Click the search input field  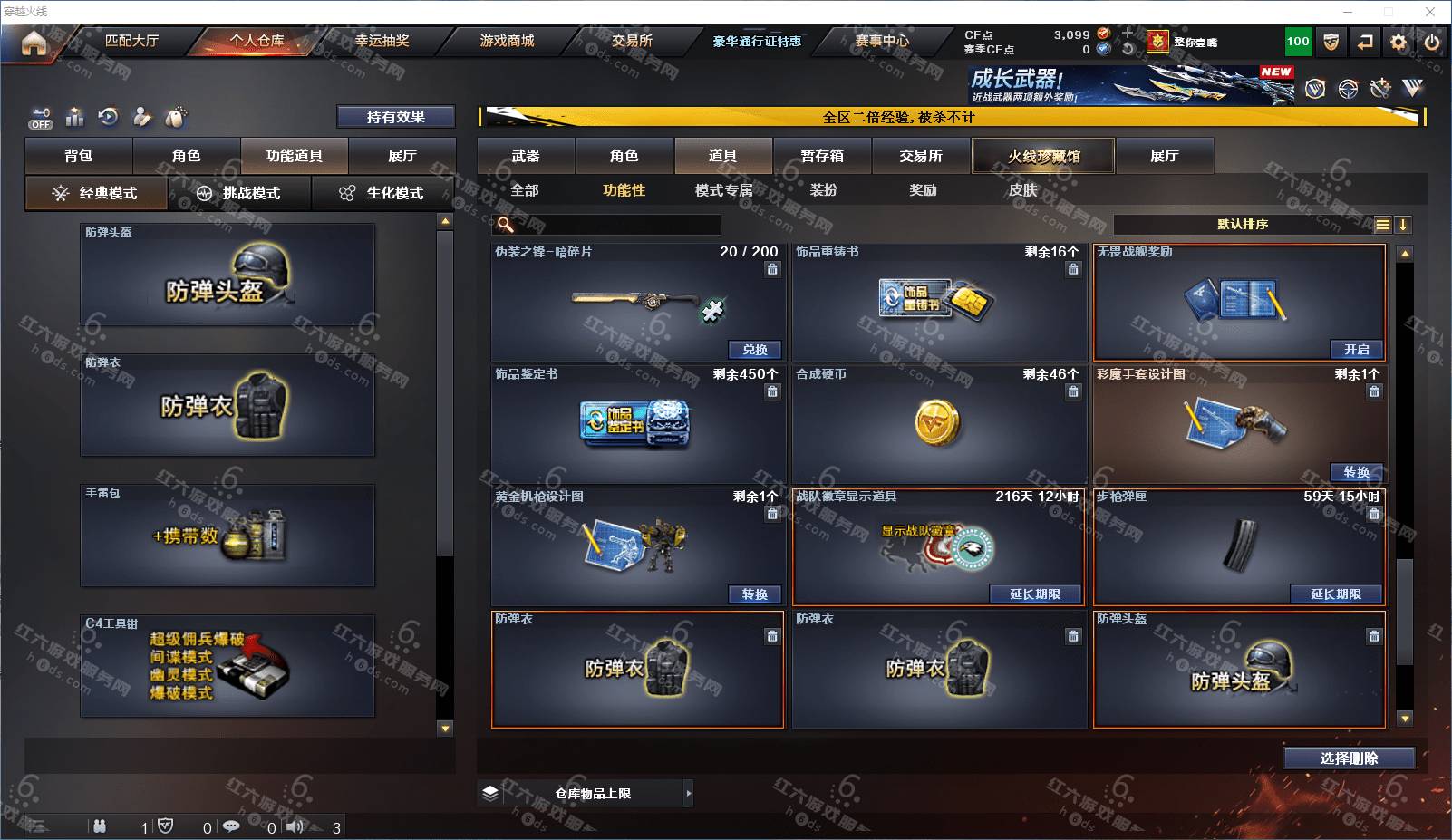[607, 225]
